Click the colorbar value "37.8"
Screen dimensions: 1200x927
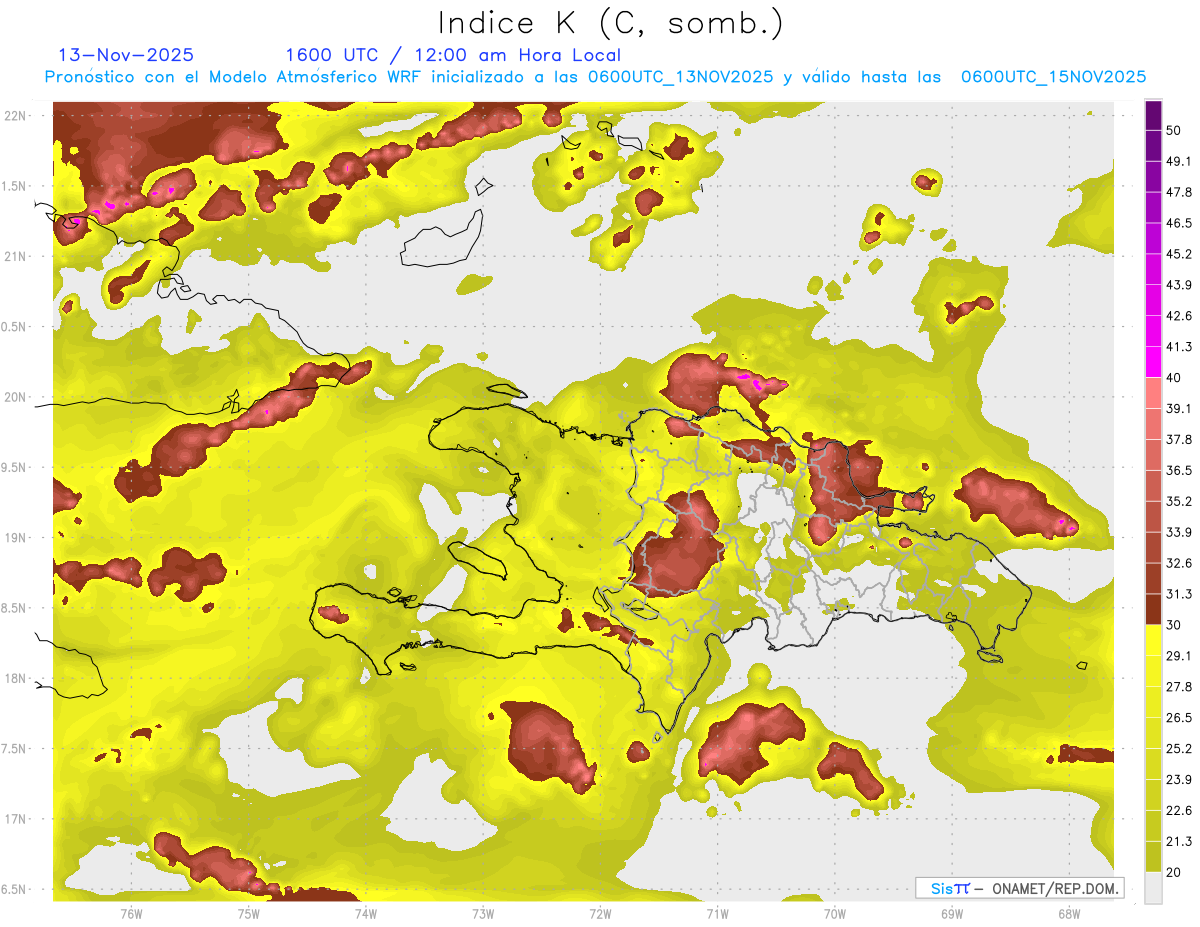click(1179, 439)
